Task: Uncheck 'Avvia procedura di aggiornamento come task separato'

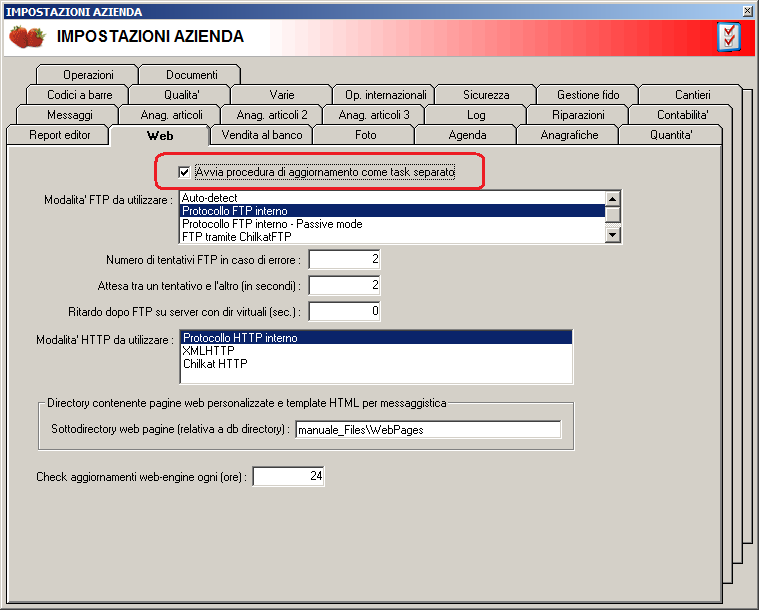Action: click(184, 172)
